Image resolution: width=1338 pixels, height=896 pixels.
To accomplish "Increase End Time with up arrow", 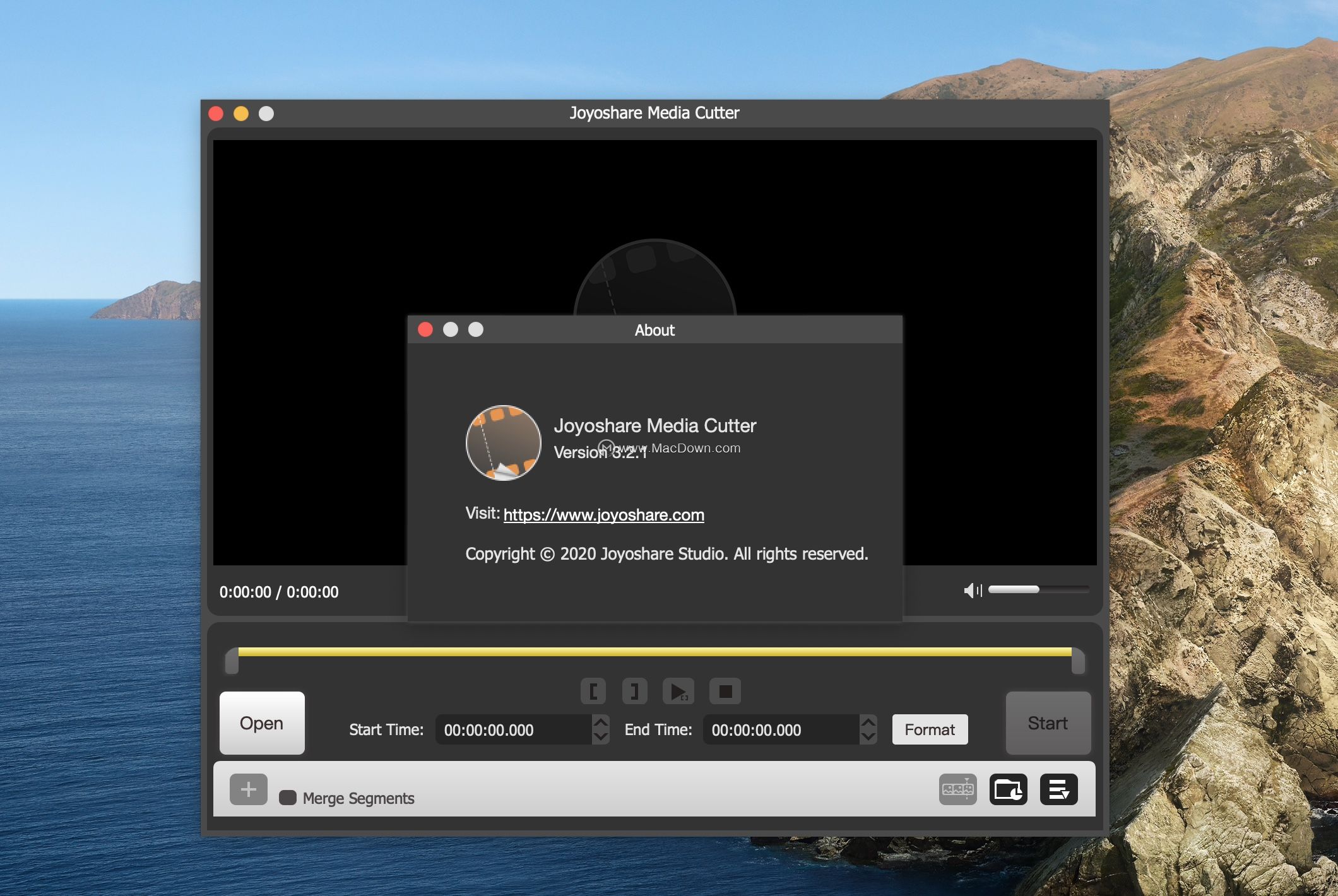I will click(868, 722).
